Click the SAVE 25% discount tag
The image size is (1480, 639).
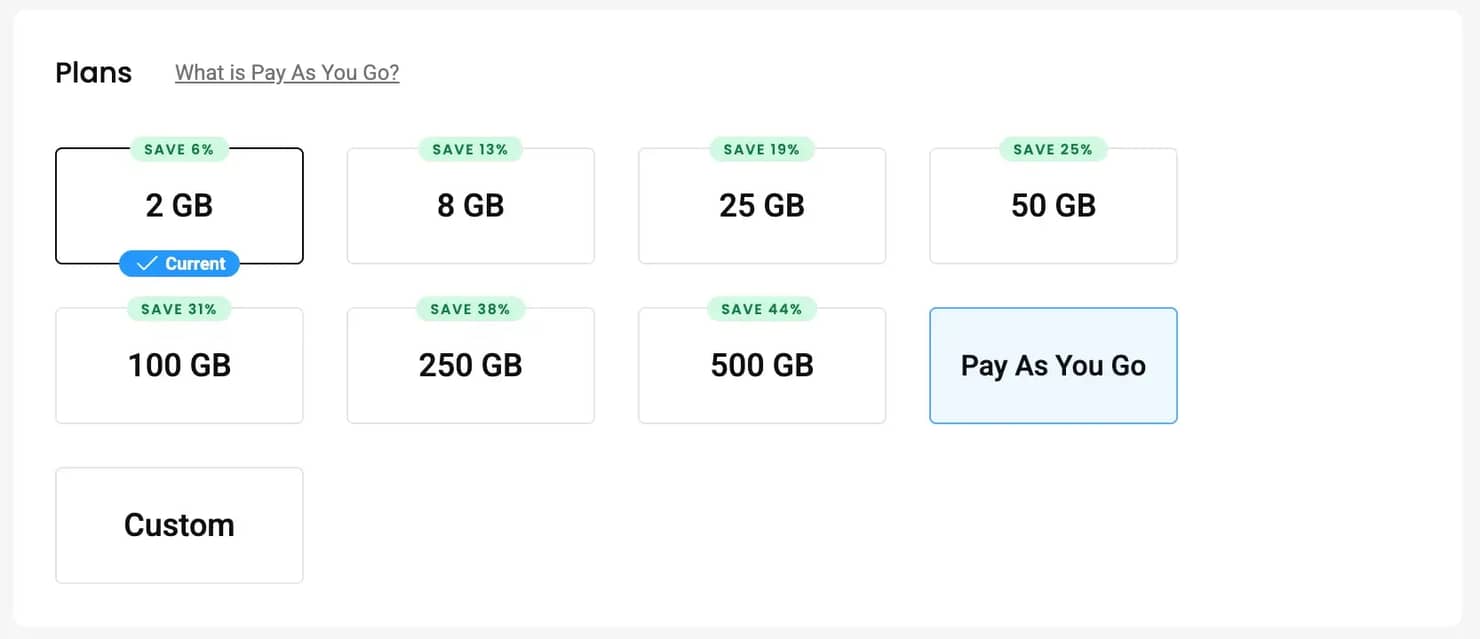(x=1053, y=150)
